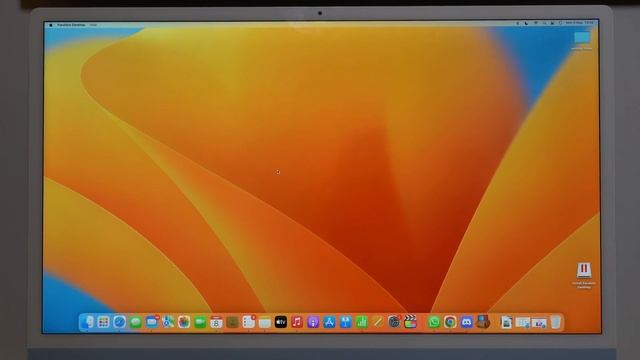Open the Messages app

click(x=136, y=322)
